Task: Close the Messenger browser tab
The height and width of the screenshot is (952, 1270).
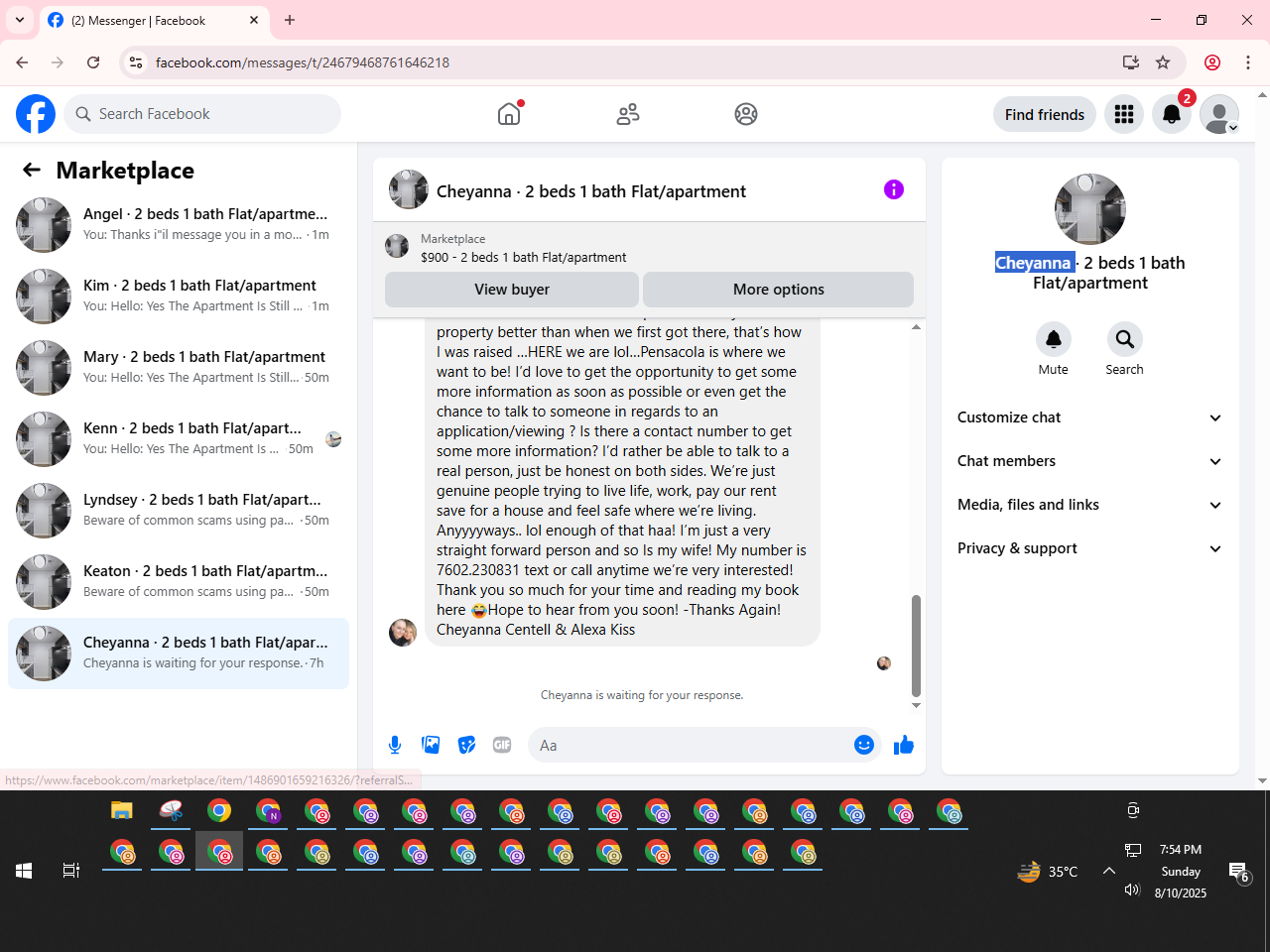Action: tap(254, 20)
